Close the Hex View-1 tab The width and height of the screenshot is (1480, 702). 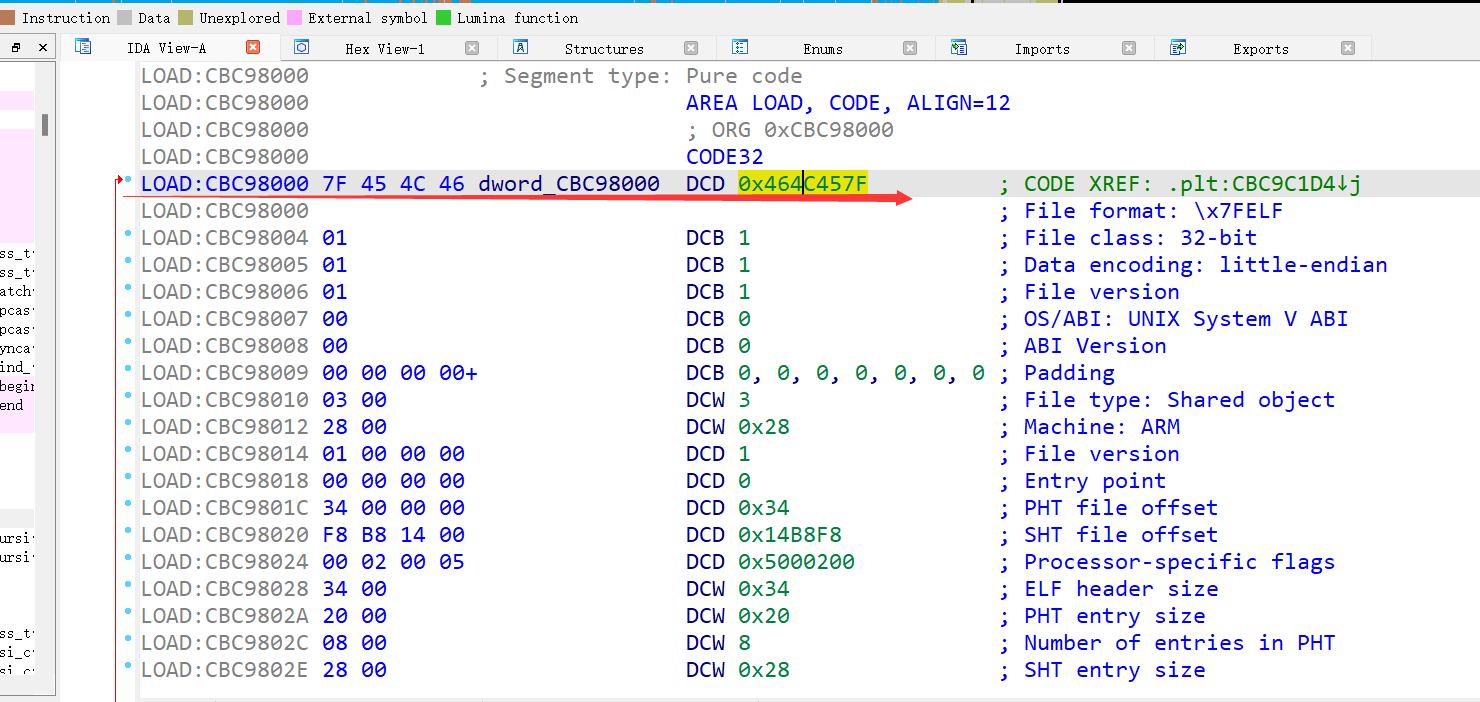coord(472,48)
